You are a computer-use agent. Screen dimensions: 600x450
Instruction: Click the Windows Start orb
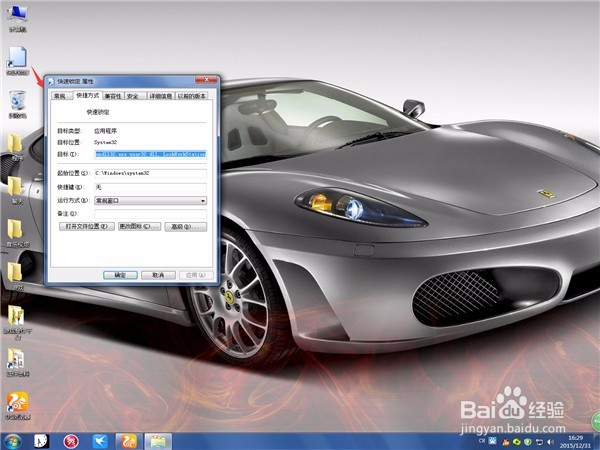(13, 442)
